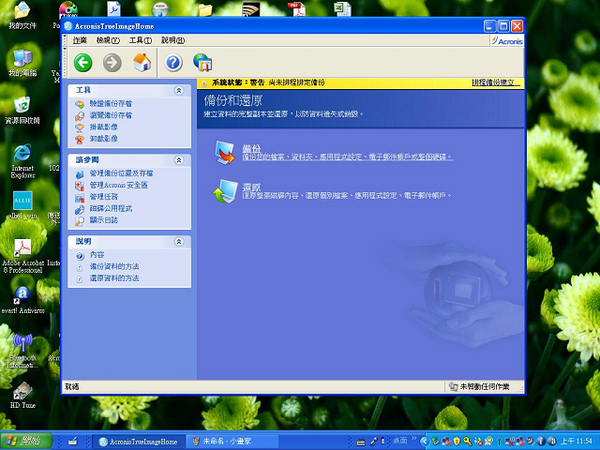Select Adobe Acrobat 8 Professional desktop icon
Screen dimensions: 600x450
pyautogui.click(x=22, y=256)
